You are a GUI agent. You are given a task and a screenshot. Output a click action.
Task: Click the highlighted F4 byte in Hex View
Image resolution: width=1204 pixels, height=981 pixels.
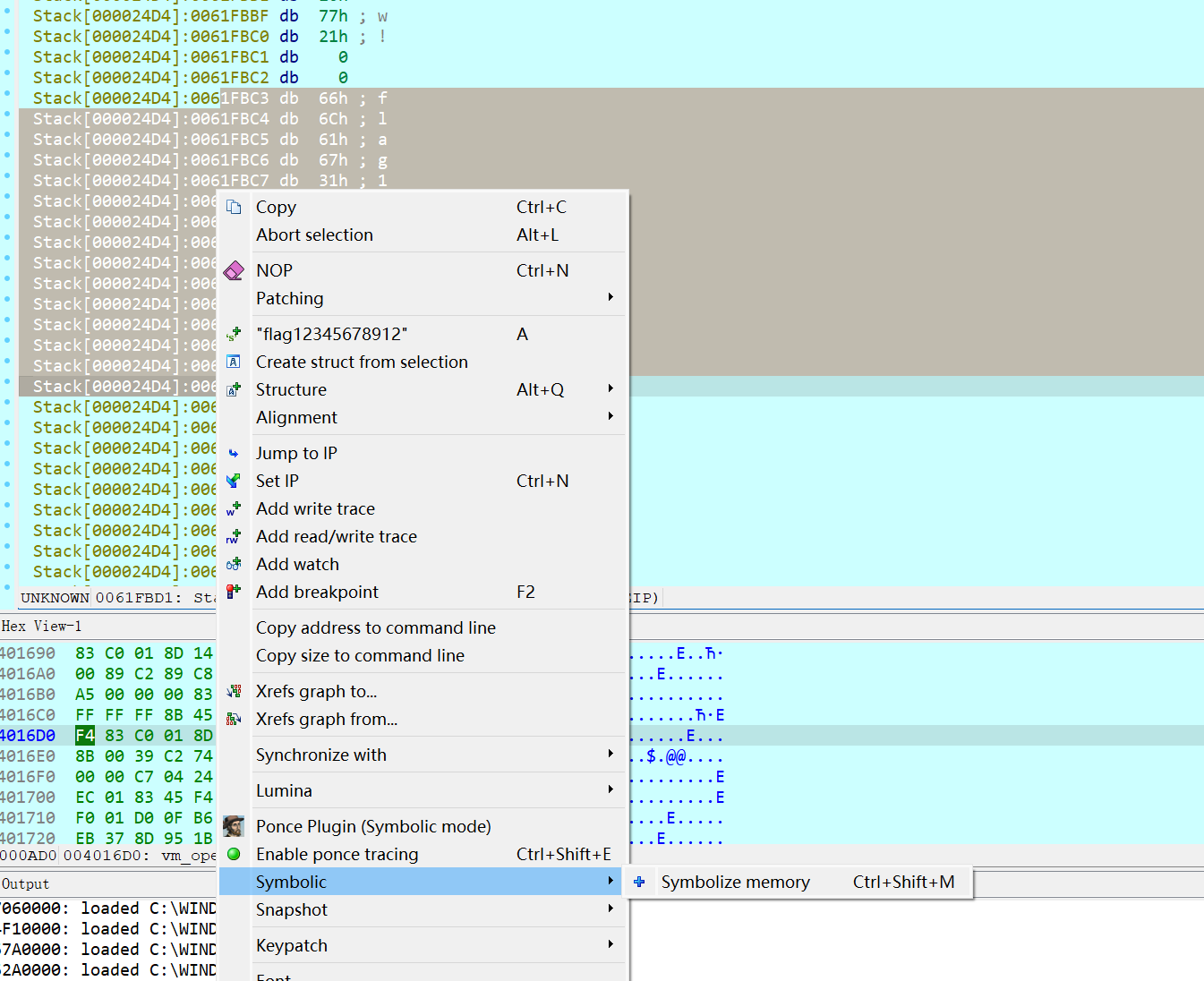(x=85, y=736)
